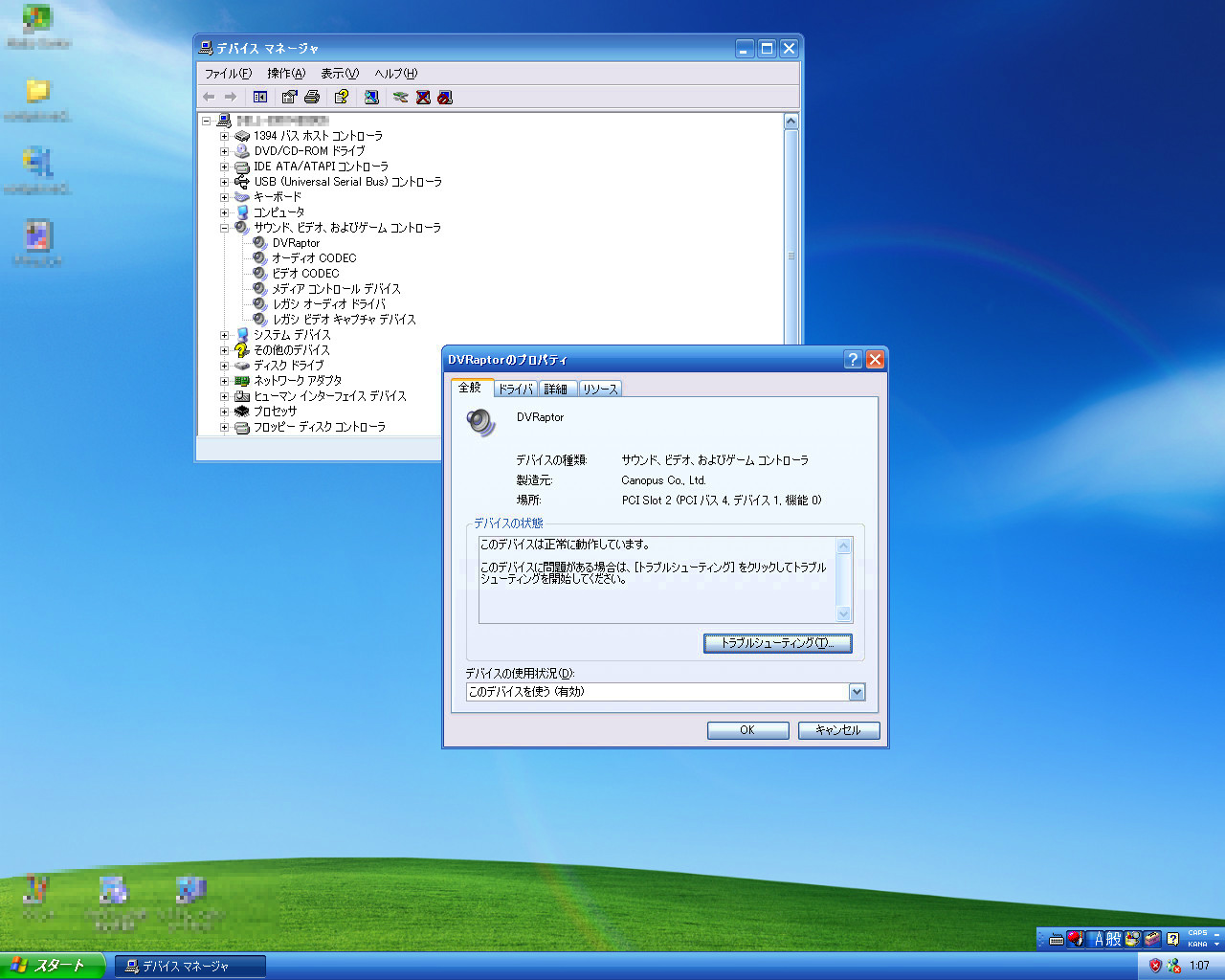The width and height of the screenshot is (1225, 980).
Task: Select the 全般 tab
Action: pyautogui.click(x=470, y=387)
